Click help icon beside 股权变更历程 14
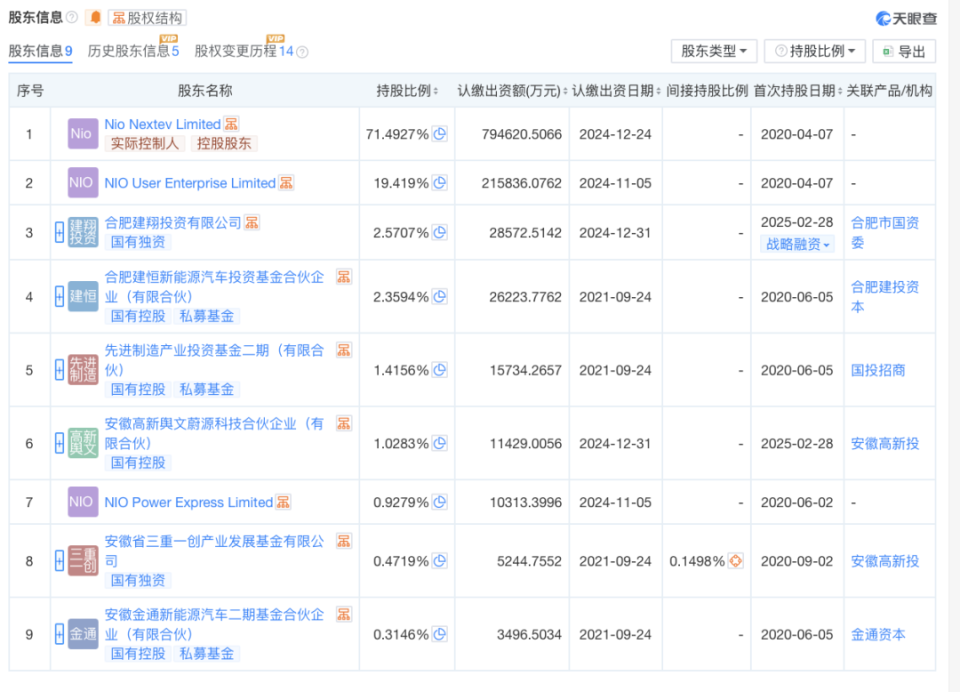Screen dimensions: 960x692 tap(302, 53)
